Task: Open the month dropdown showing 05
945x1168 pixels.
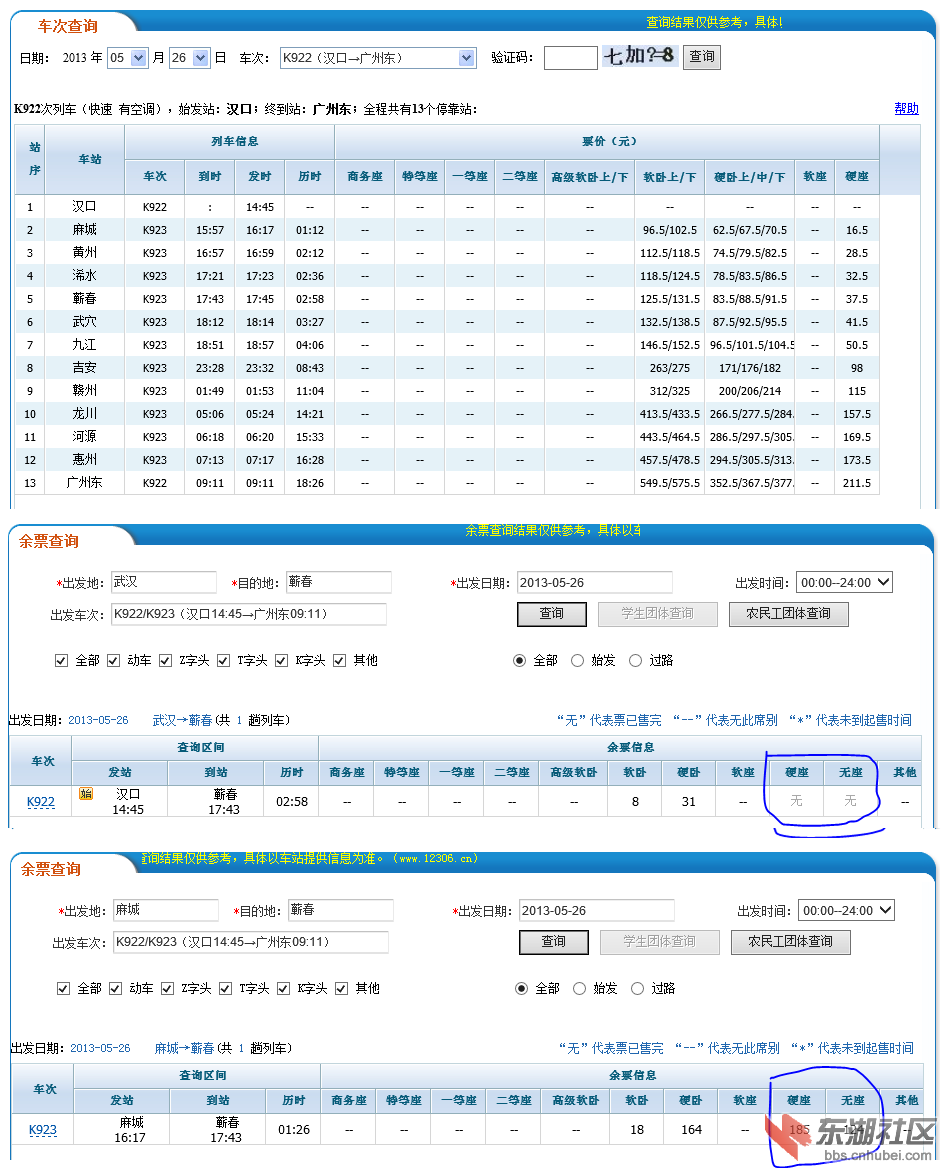Action: (127, 58)
